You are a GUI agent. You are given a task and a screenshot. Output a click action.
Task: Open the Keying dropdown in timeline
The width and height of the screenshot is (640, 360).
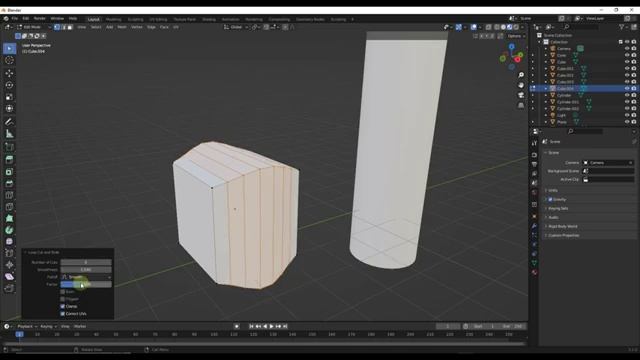point(48,327)
